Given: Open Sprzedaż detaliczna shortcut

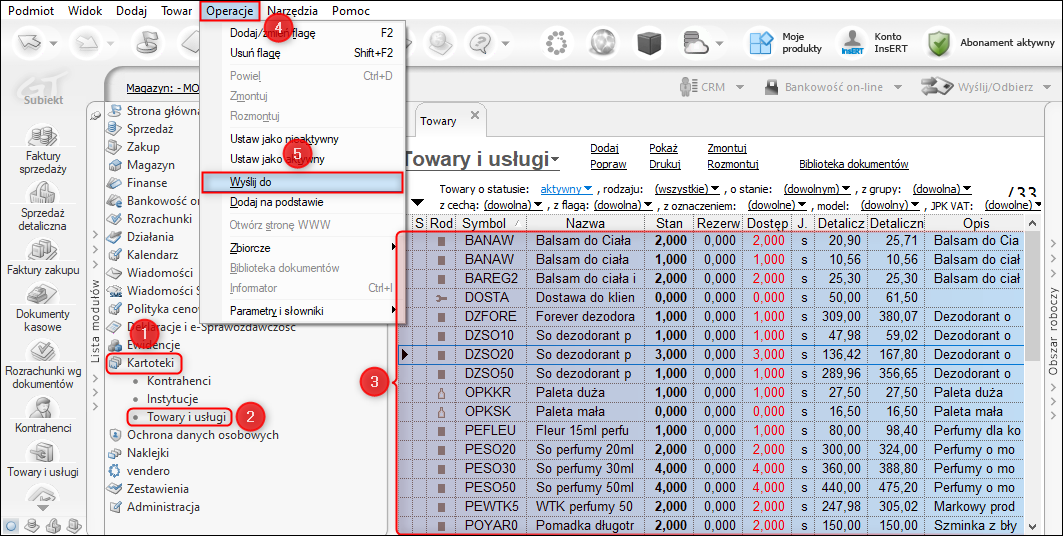Looking at the screenshot, I should [43, 207].
